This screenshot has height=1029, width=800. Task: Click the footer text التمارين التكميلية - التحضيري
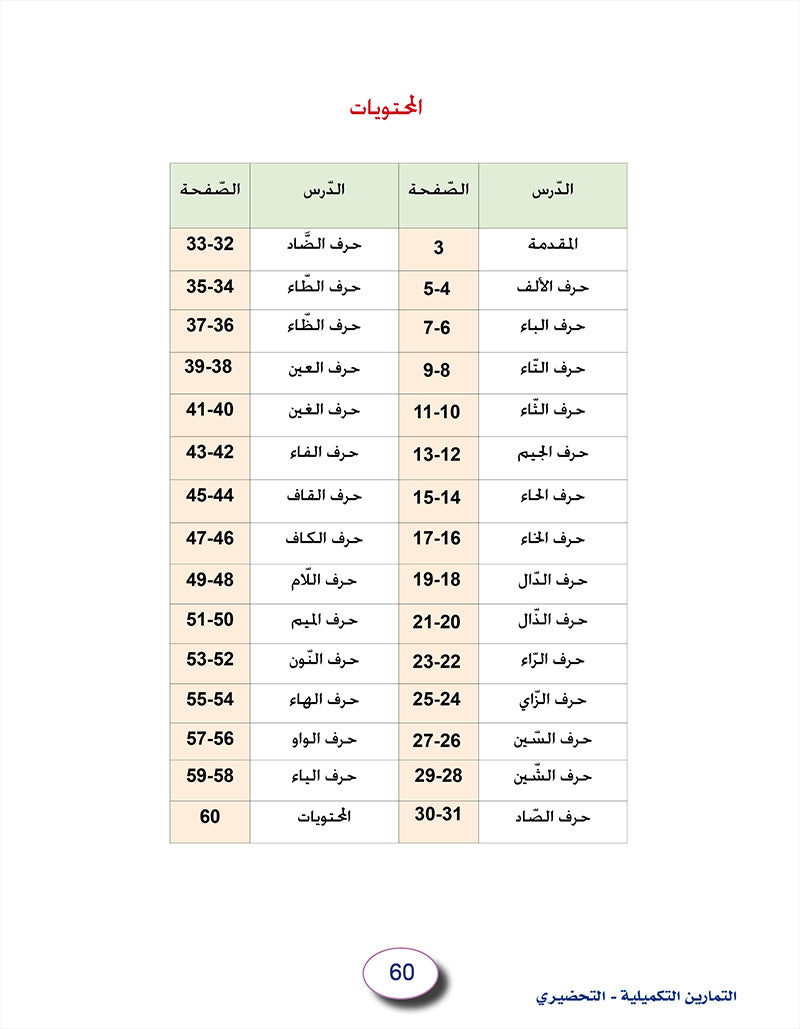point(636,996)
